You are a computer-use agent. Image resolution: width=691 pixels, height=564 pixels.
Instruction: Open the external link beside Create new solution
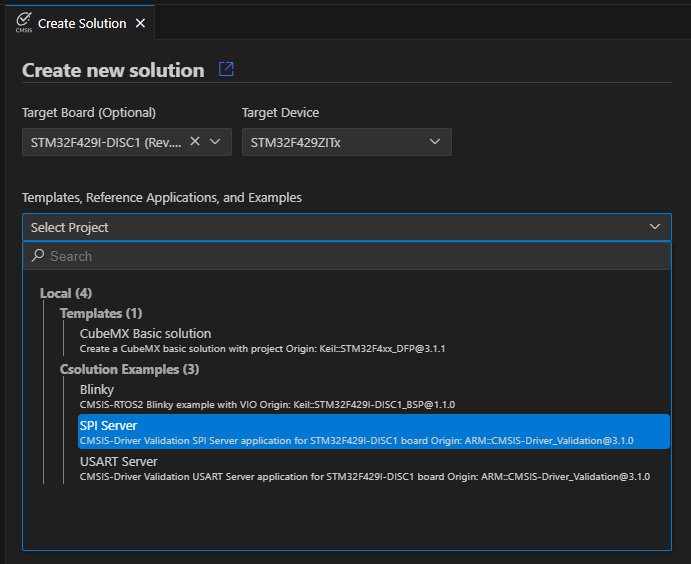tap(226, 69)
